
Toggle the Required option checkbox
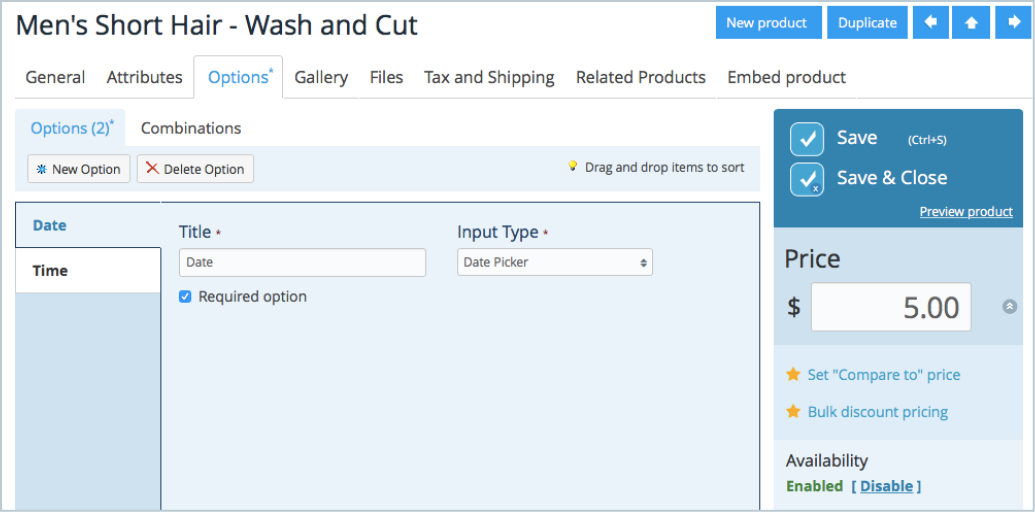pyautogui.click(x=185, y=297)
